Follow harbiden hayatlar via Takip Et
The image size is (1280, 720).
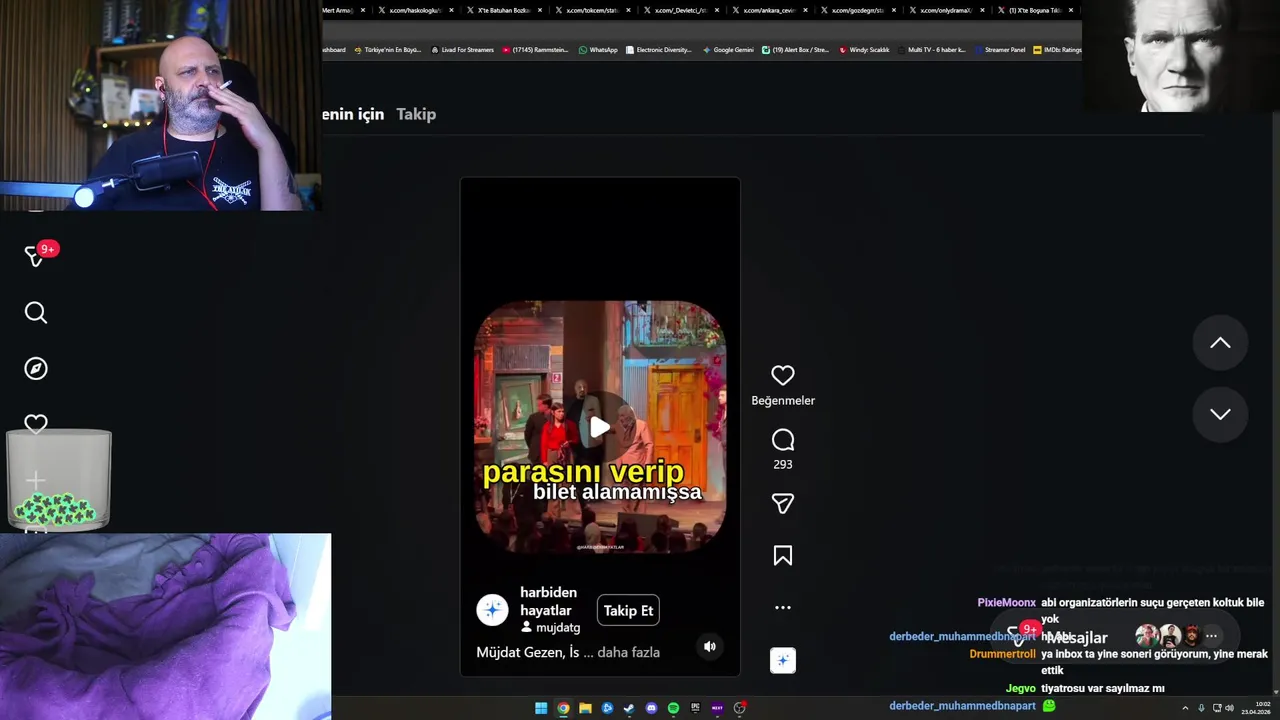(628, 611)
